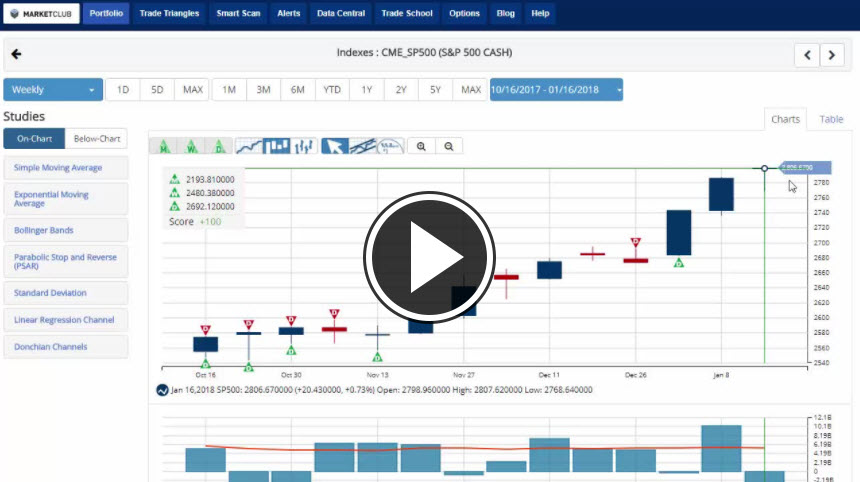Viewport: 860px width, 482px height.
Task: Toggle the monthly Trade Triangle icon
Action: 163,146
